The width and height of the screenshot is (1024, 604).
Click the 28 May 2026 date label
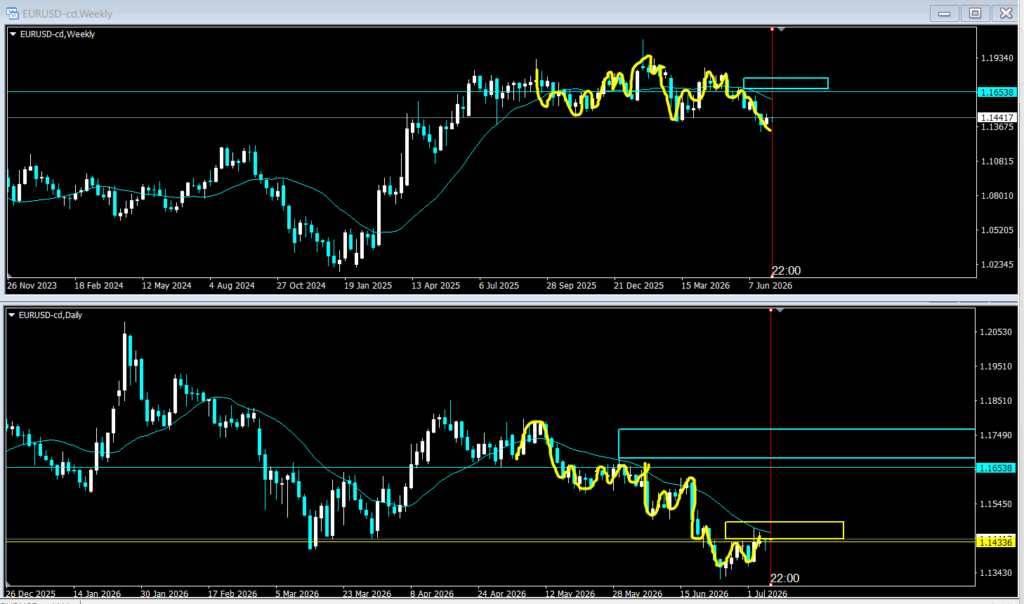pyautogui.click(x=637, y=594)
